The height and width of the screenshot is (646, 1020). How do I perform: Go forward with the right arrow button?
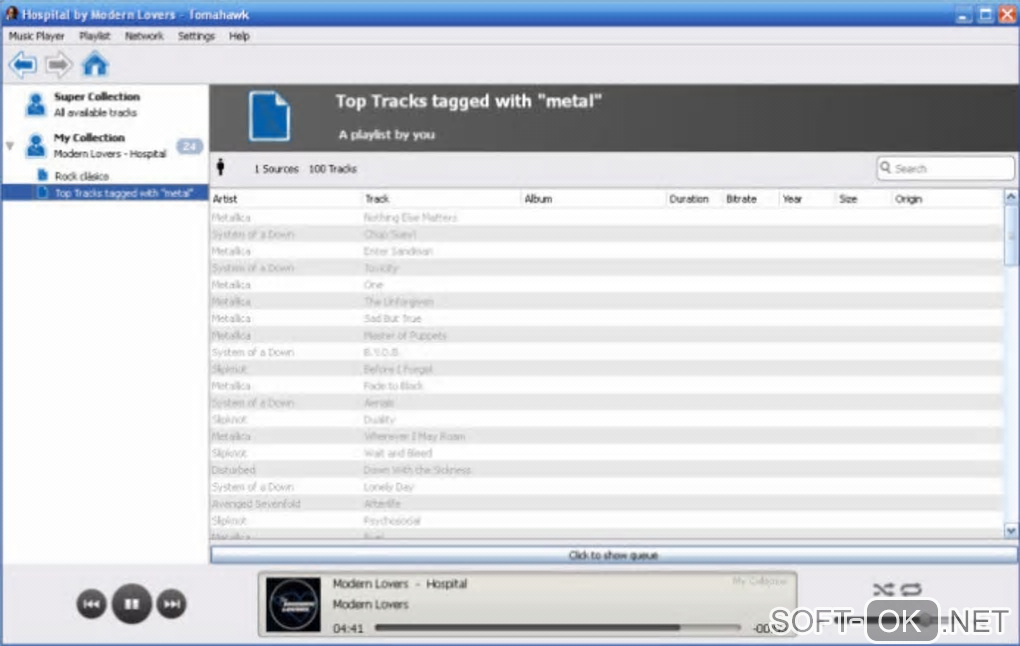(59, 64)
